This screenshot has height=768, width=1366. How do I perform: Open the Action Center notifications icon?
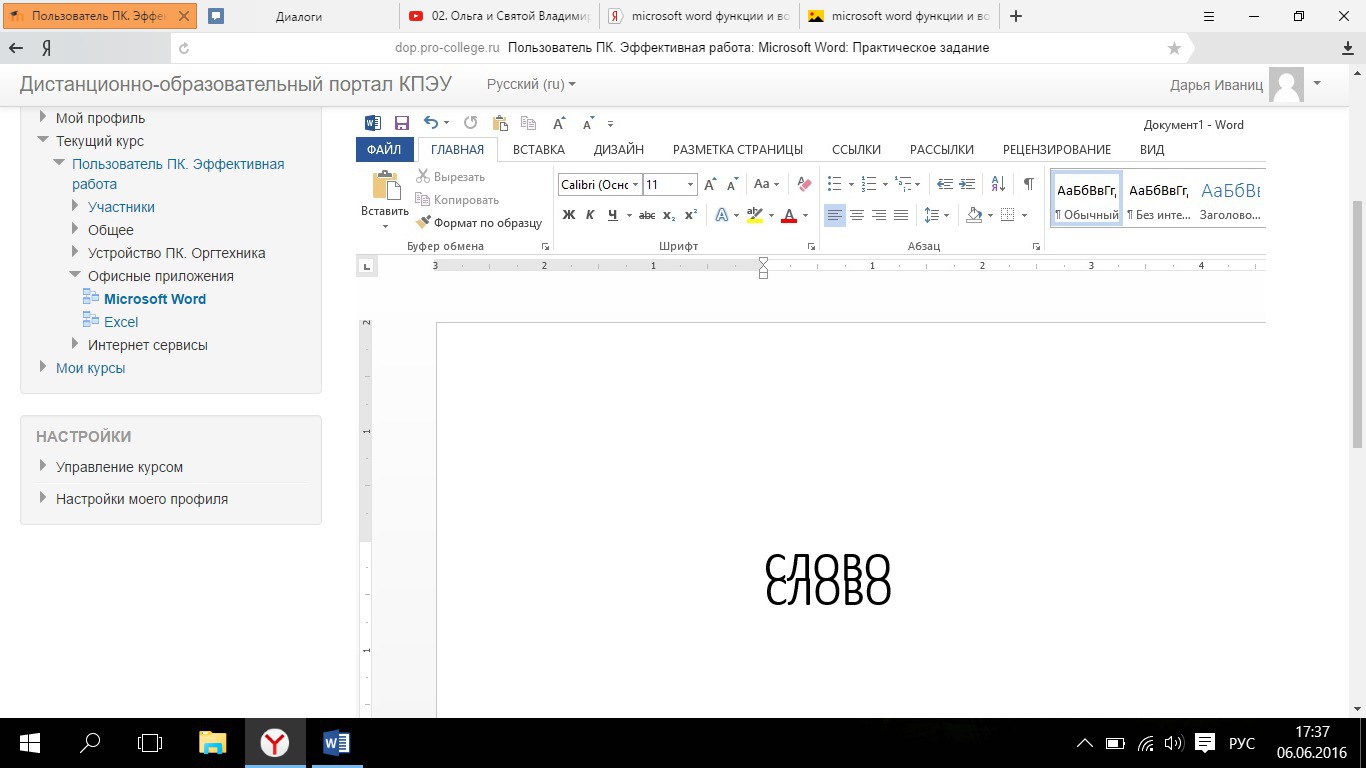click(1205, 743)
